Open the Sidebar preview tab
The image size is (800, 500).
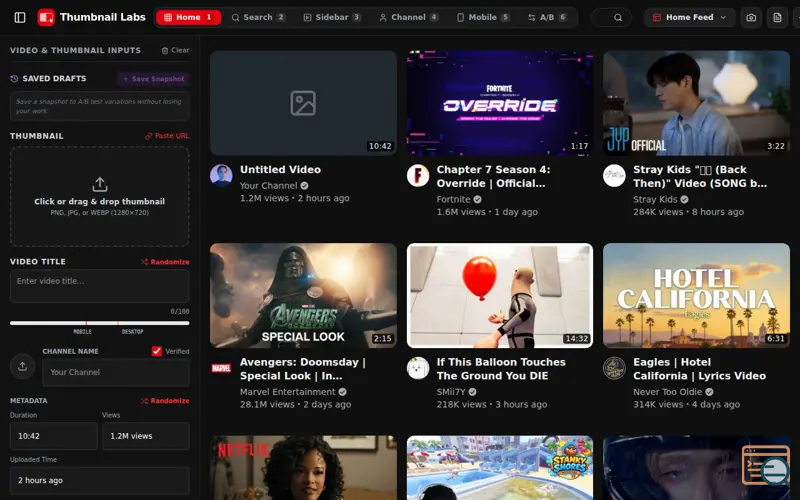tap(332, 17)
